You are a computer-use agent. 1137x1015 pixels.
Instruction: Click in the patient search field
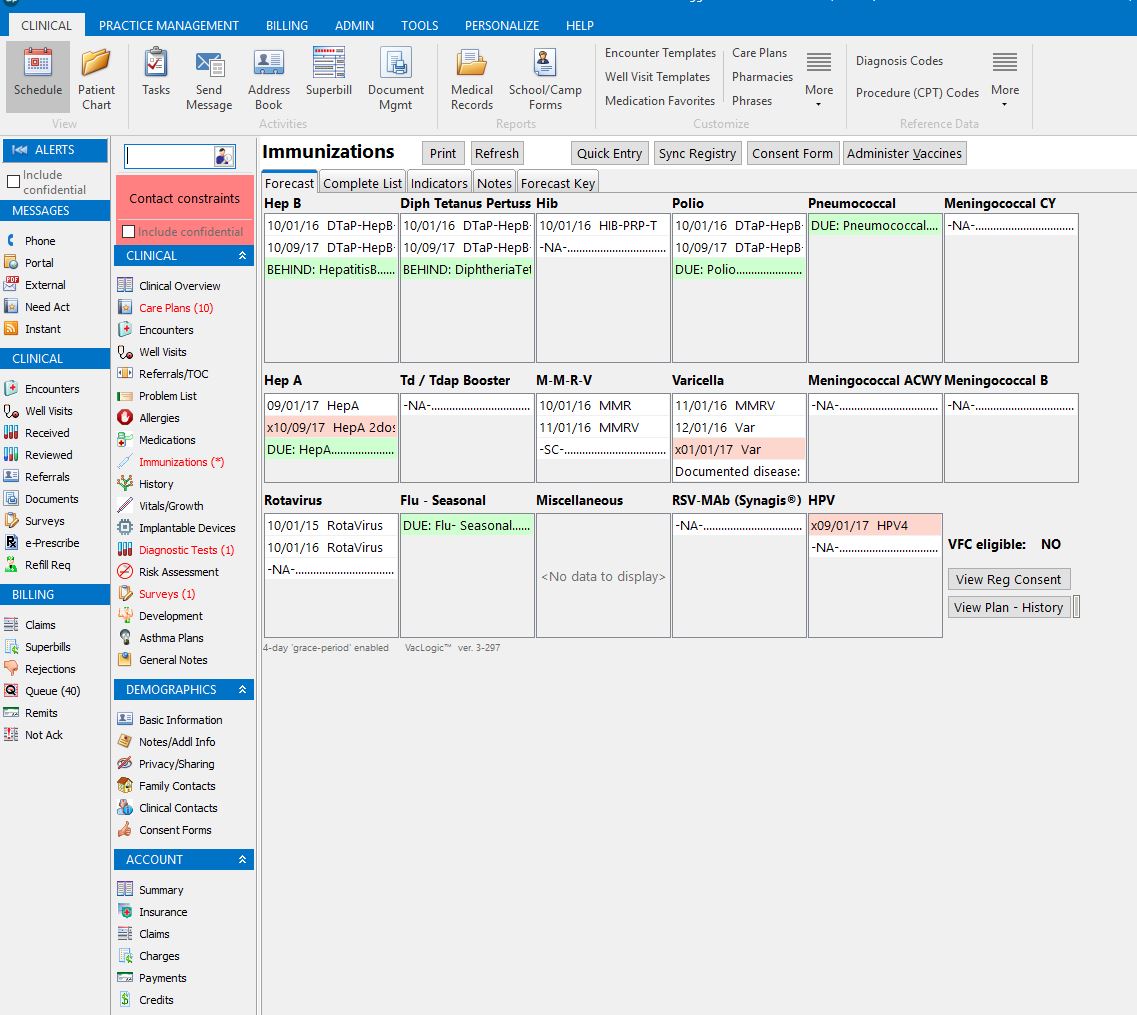[168, 157]
